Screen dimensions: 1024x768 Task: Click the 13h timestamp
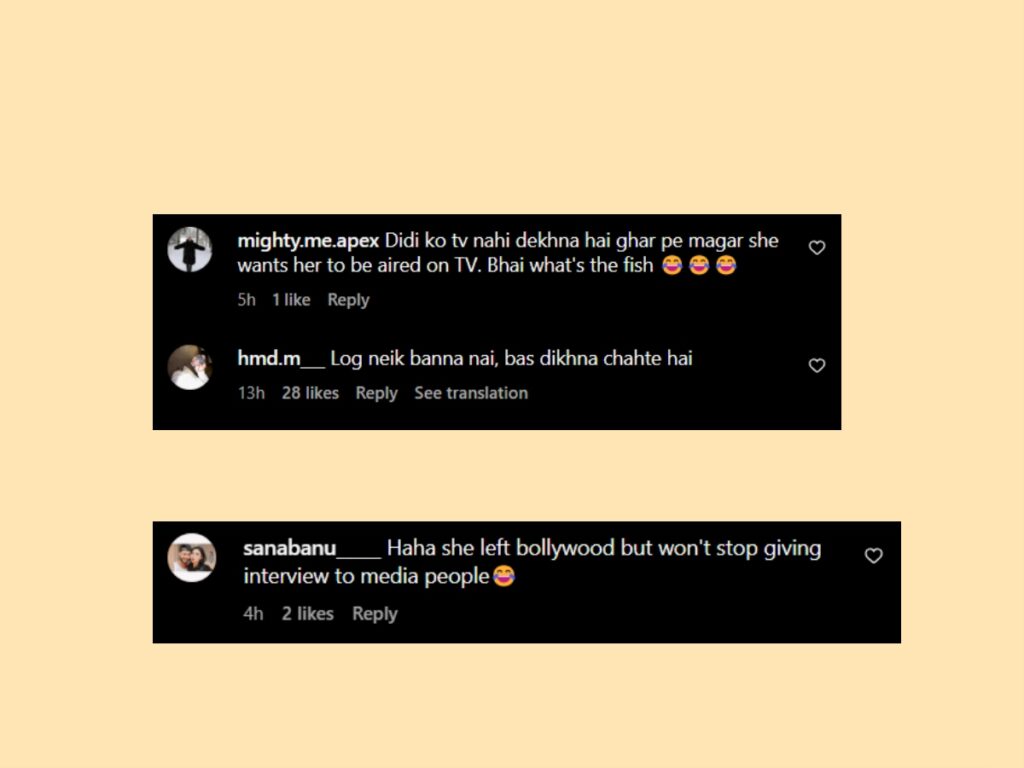tap(251, 393)
